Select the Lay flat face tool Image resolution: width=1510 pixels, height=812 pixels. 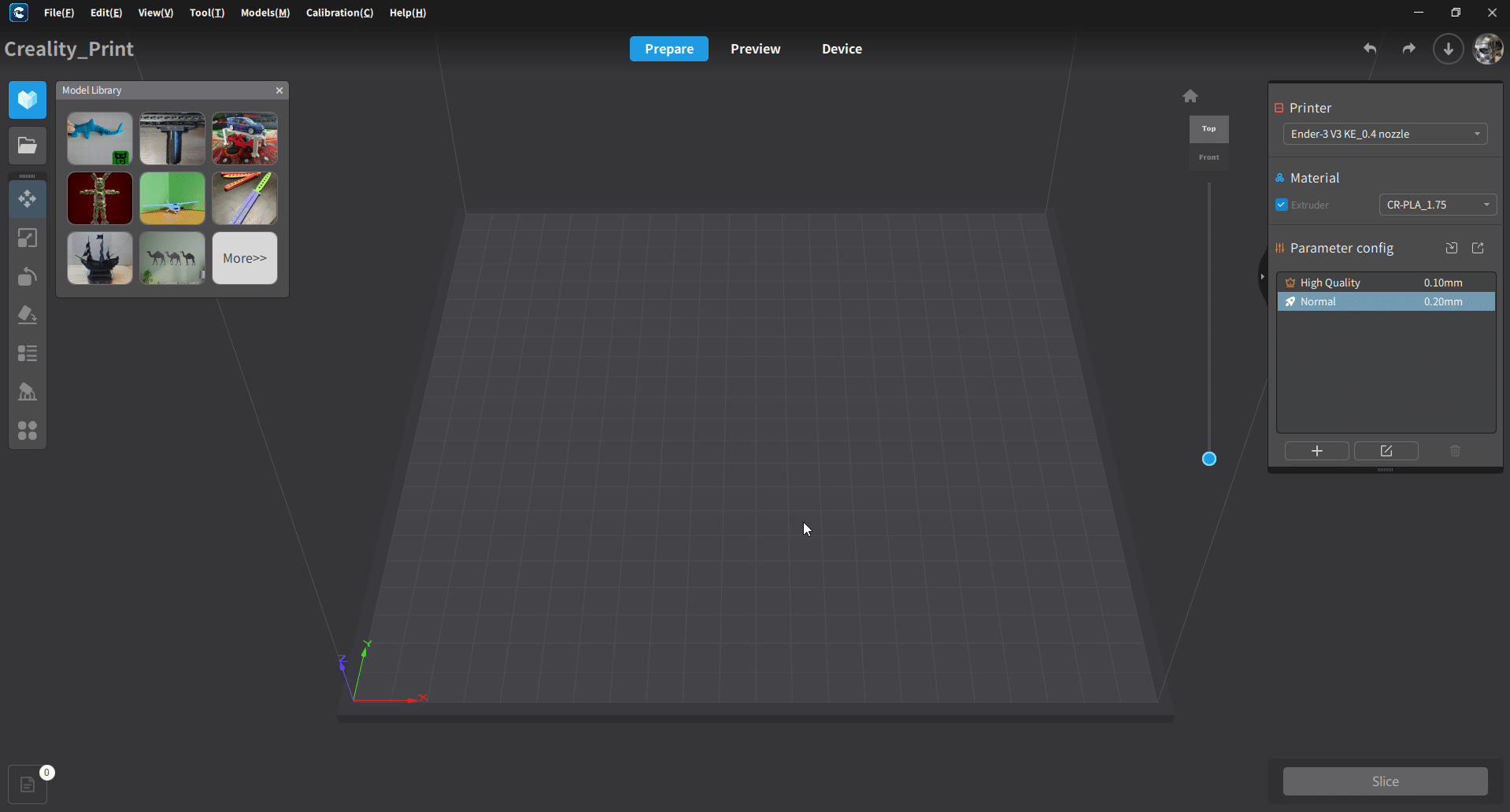[x=28, y=315]
